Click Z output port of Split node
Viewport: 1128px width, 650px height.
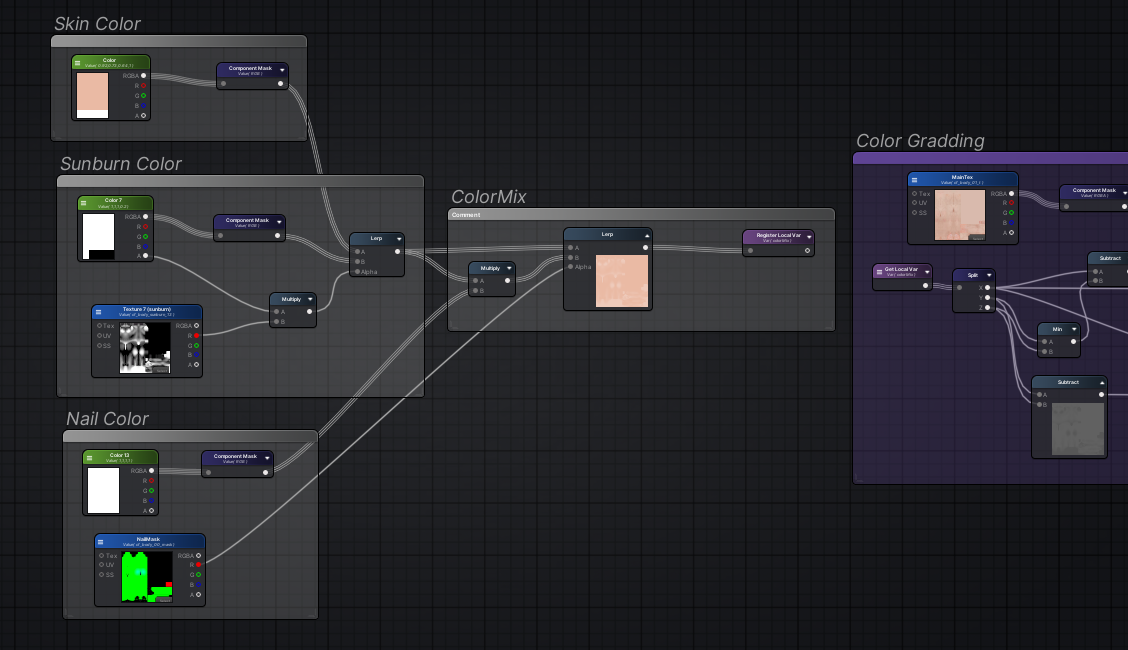pyautogui.click(x=988, y=308)
